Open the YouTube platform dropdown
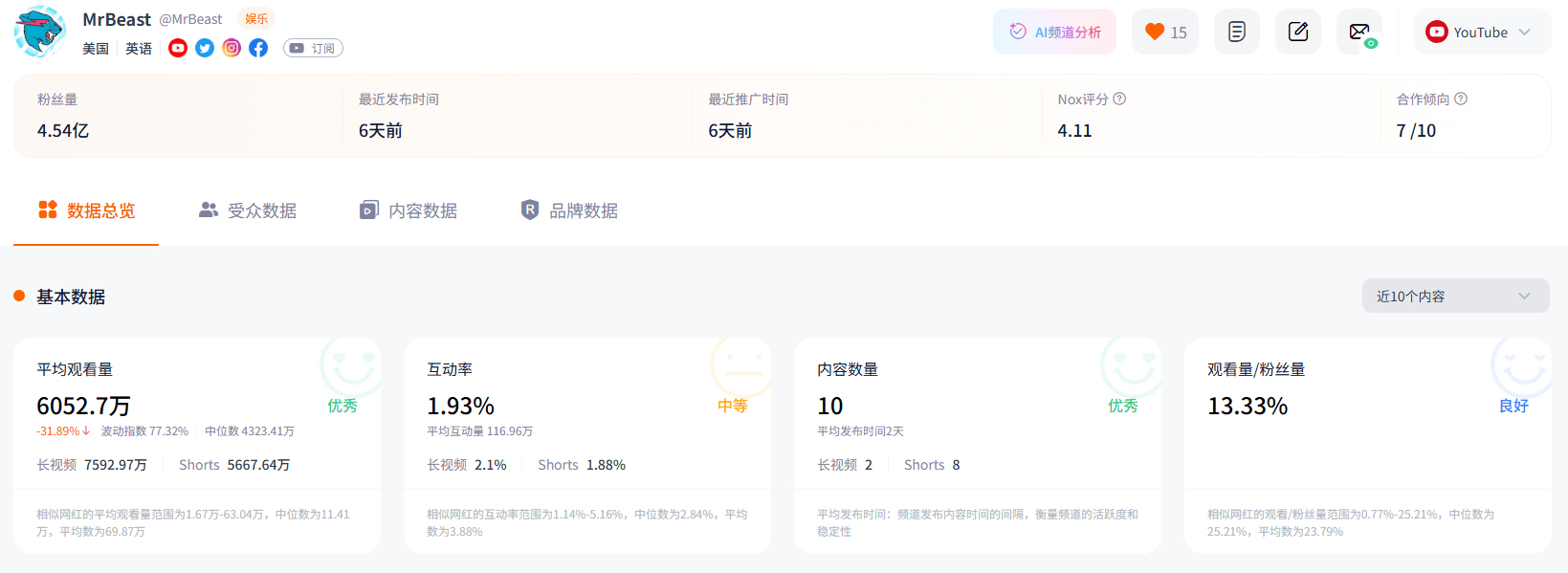The image size is (1568, 573). (x=1482, y=32)
